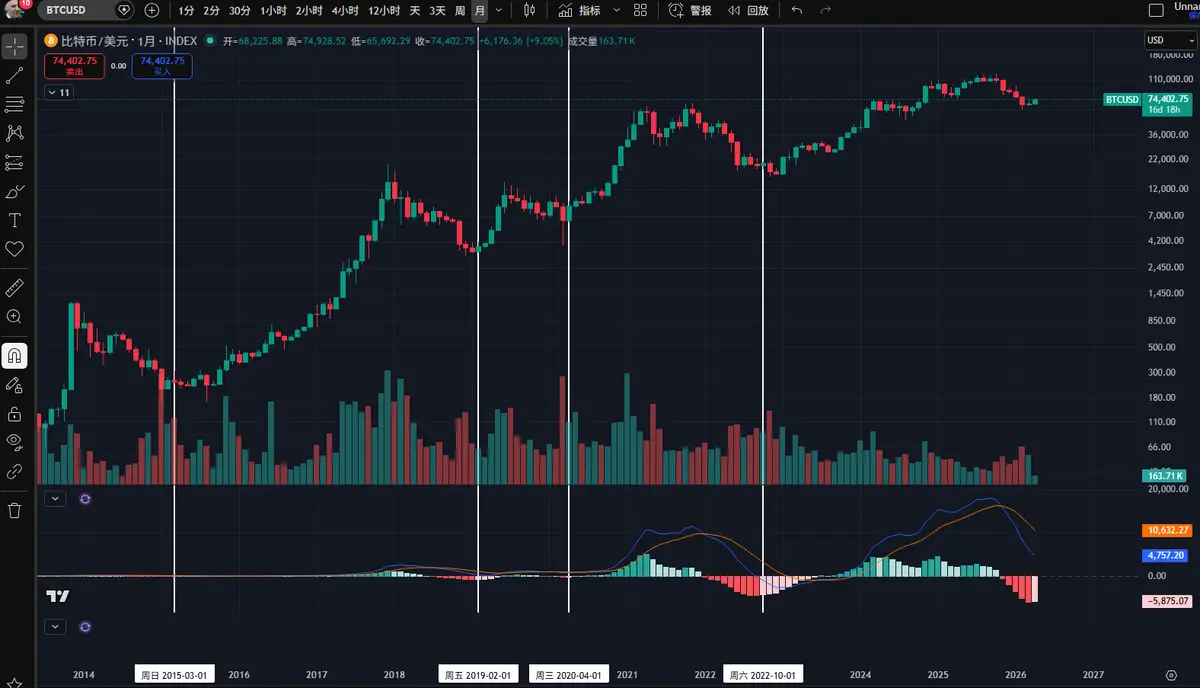Click the purple refresh icon in the bottom pane
Image resolution: width=1200 pixels, height=688 pixels.
[x=85, y=627]
